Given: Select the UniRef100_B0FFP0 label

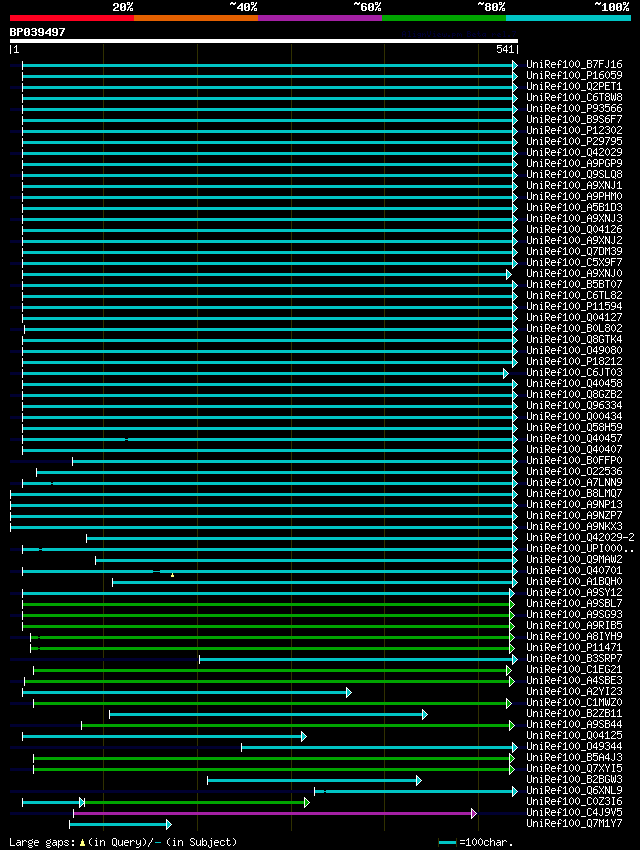Looking at the screenshot, I should pyautogui.click(x=574, y=460).
